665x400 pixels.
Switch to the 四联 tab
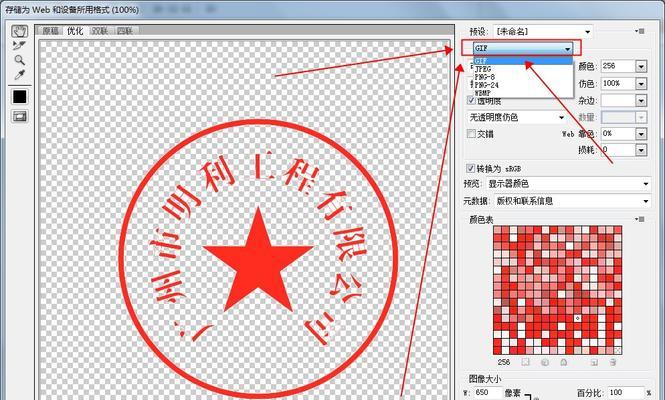point(125,31)
